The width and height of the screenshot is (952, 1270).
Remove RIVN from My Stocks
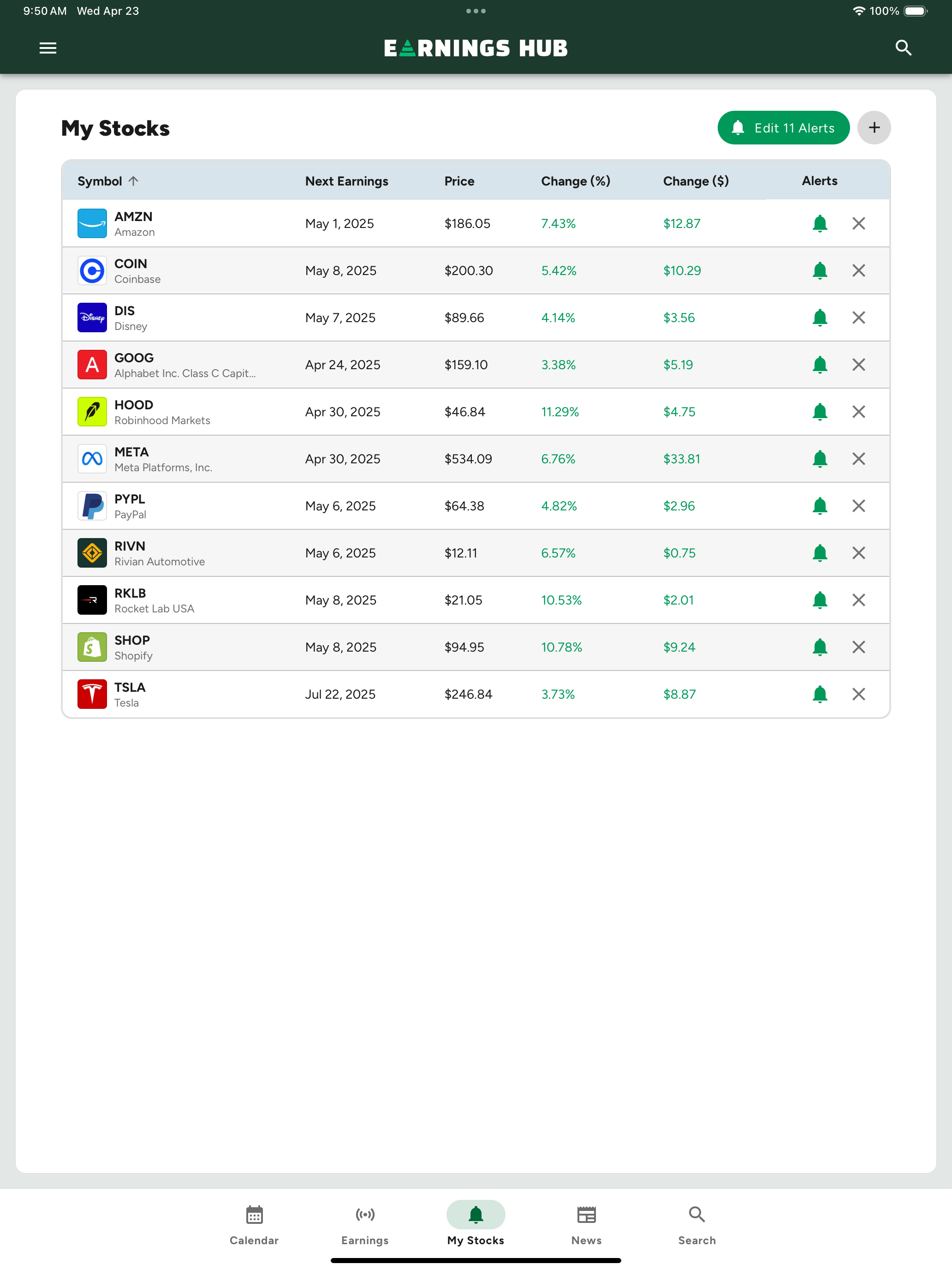[x=858, y=553]
